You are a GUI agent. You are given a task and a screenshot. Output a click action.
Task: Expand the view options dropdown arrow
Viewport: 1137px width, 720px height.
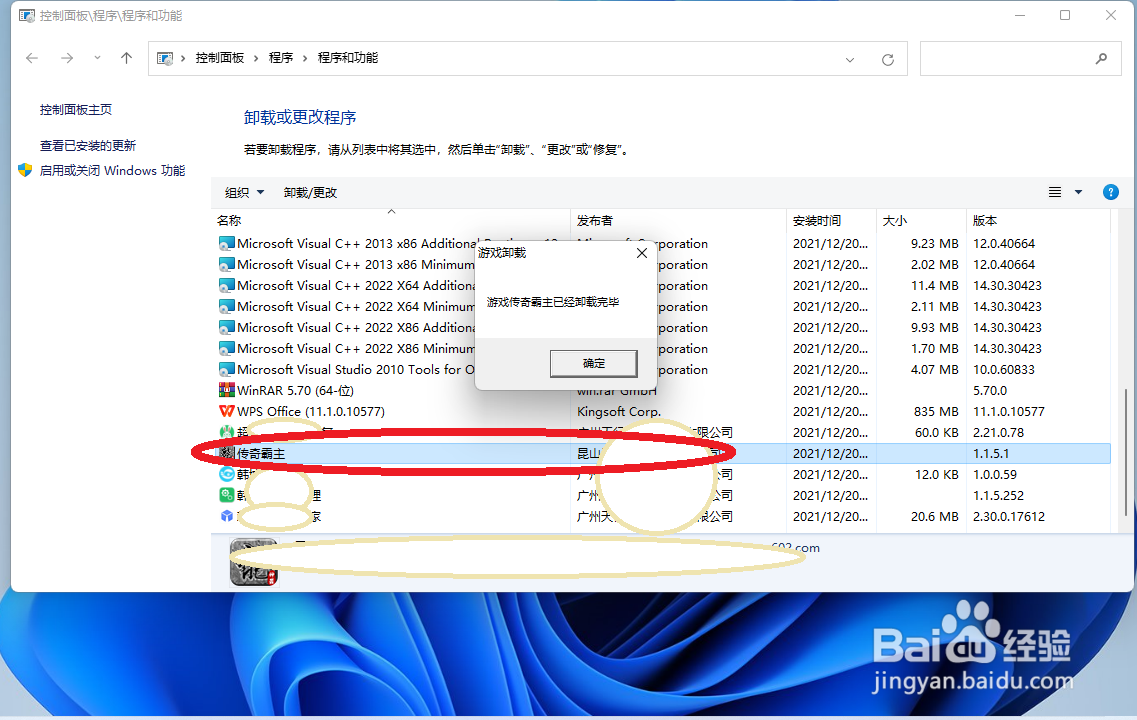coord(1078,192)
